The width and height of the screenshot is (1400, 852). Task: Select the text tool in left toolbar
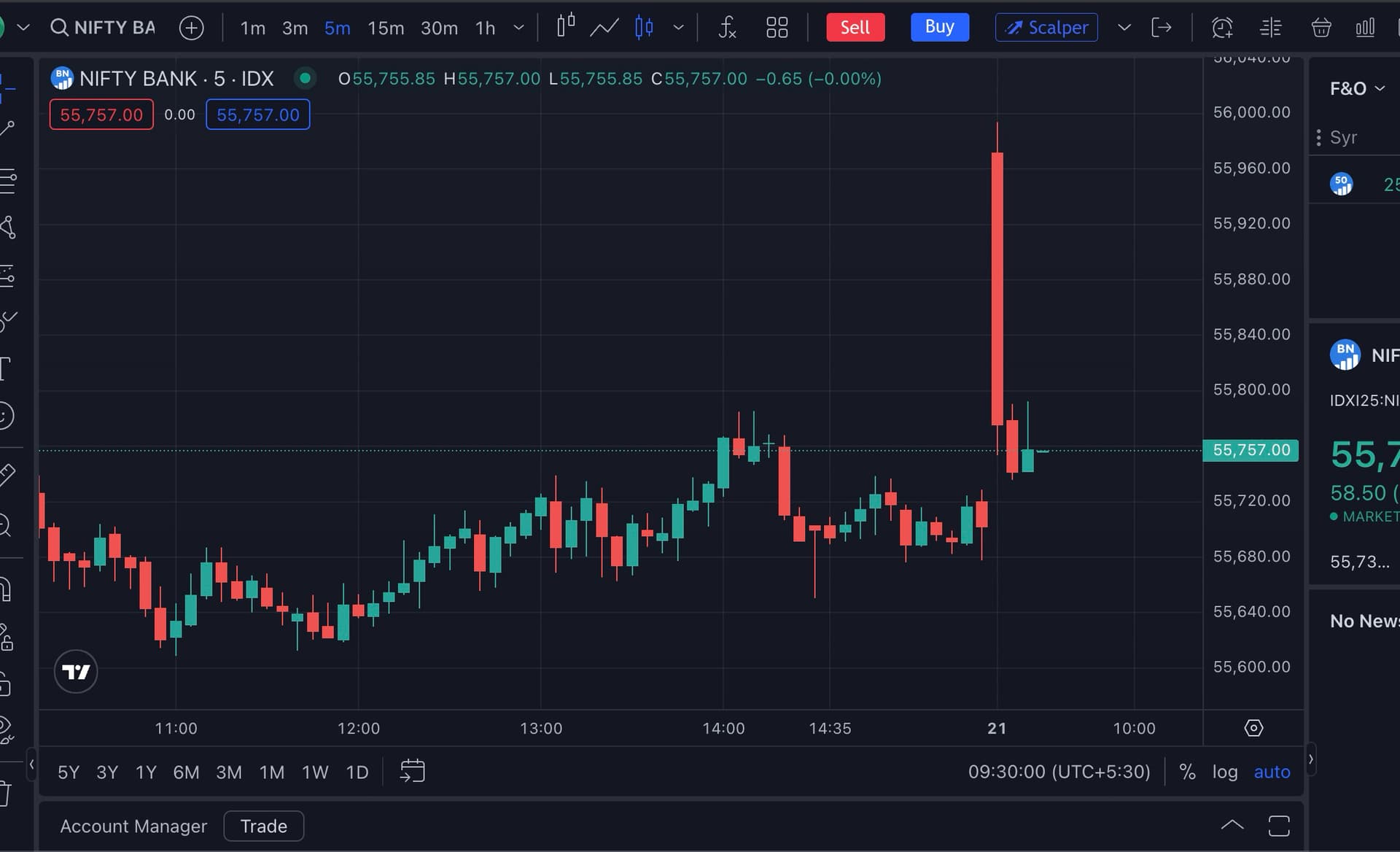coord(6,368)
